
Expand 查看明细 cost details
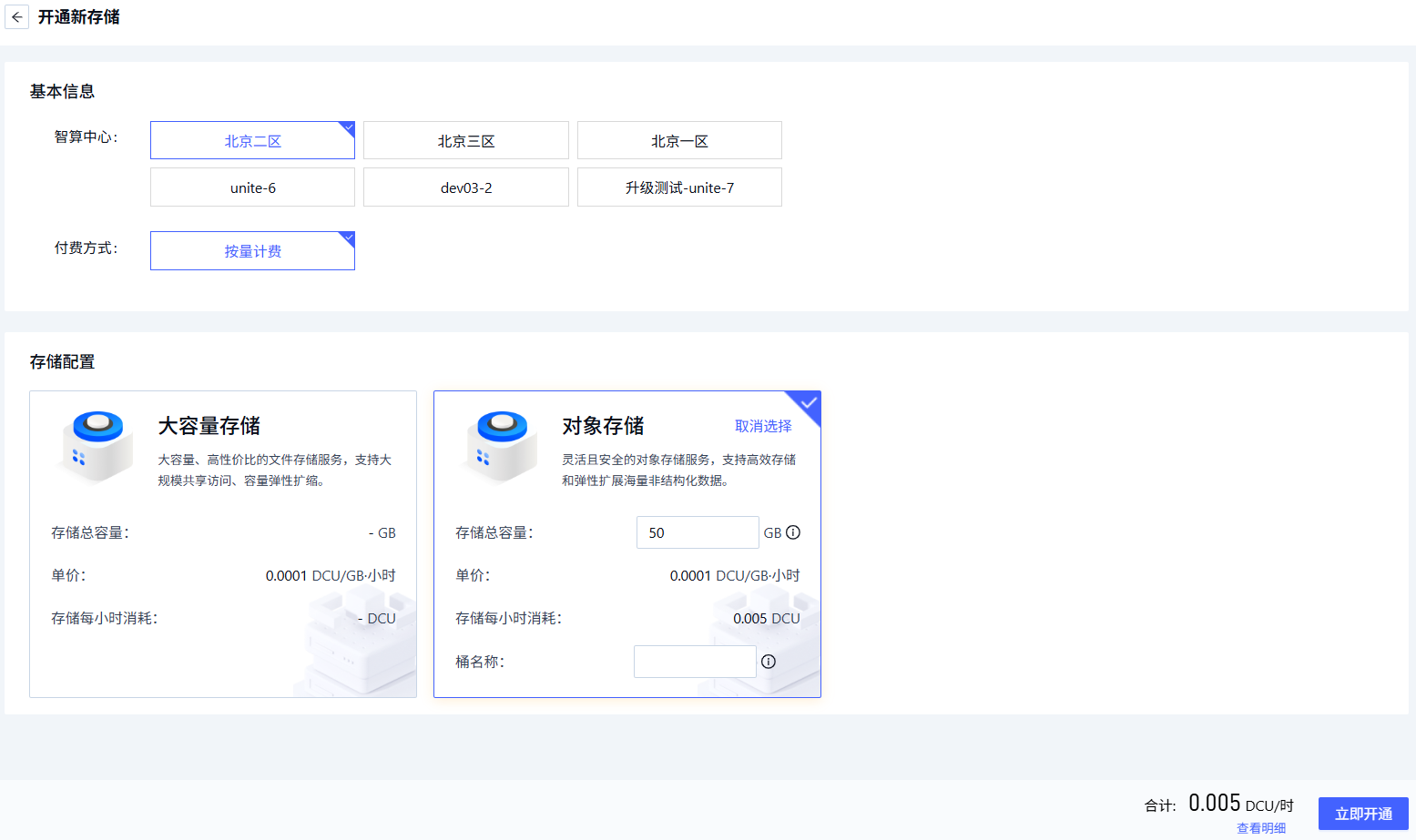click(x=1260, y=828)
